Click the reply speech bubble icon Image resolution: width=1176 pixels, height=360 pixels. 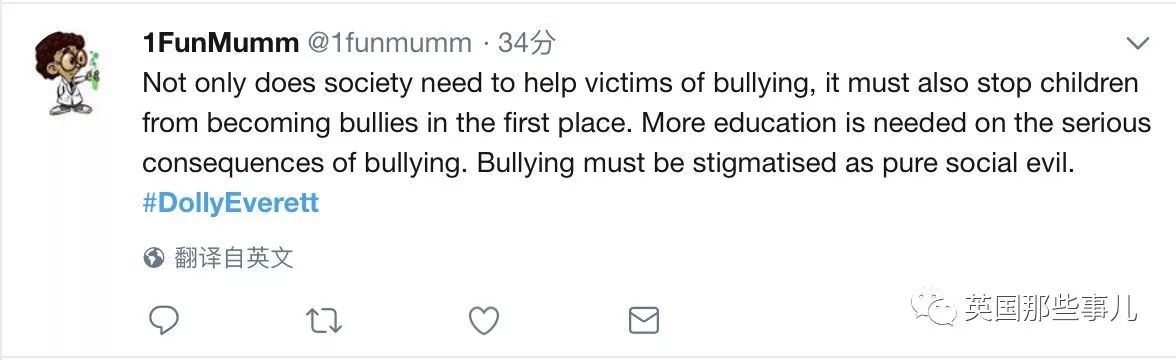[x=164, y=321]
